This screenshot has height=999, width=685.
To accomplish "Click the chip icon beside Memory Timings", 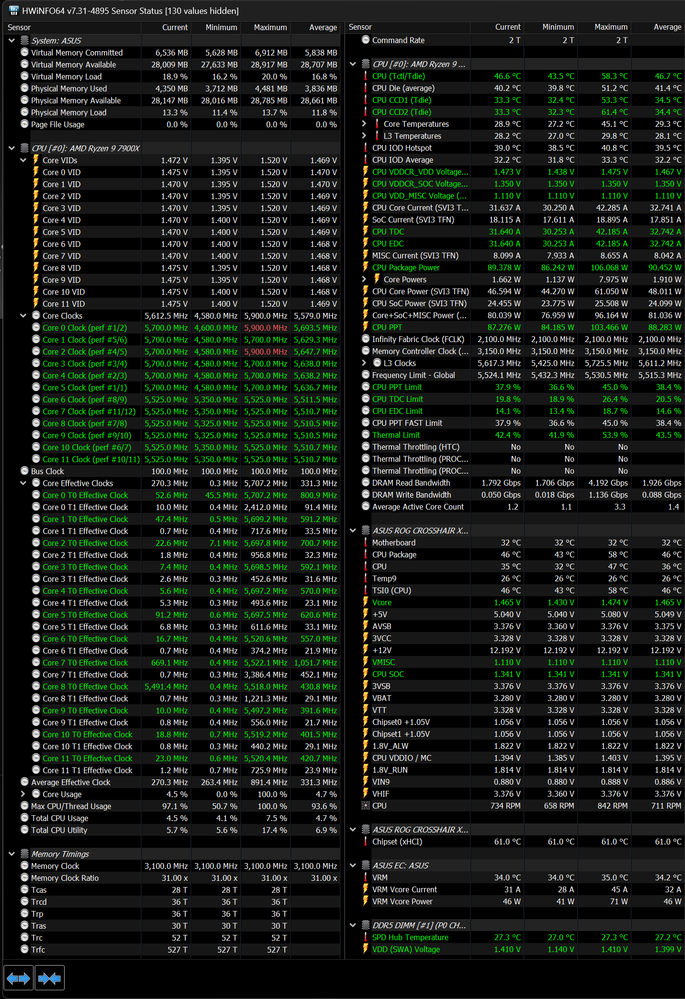I will click(24, 854).
